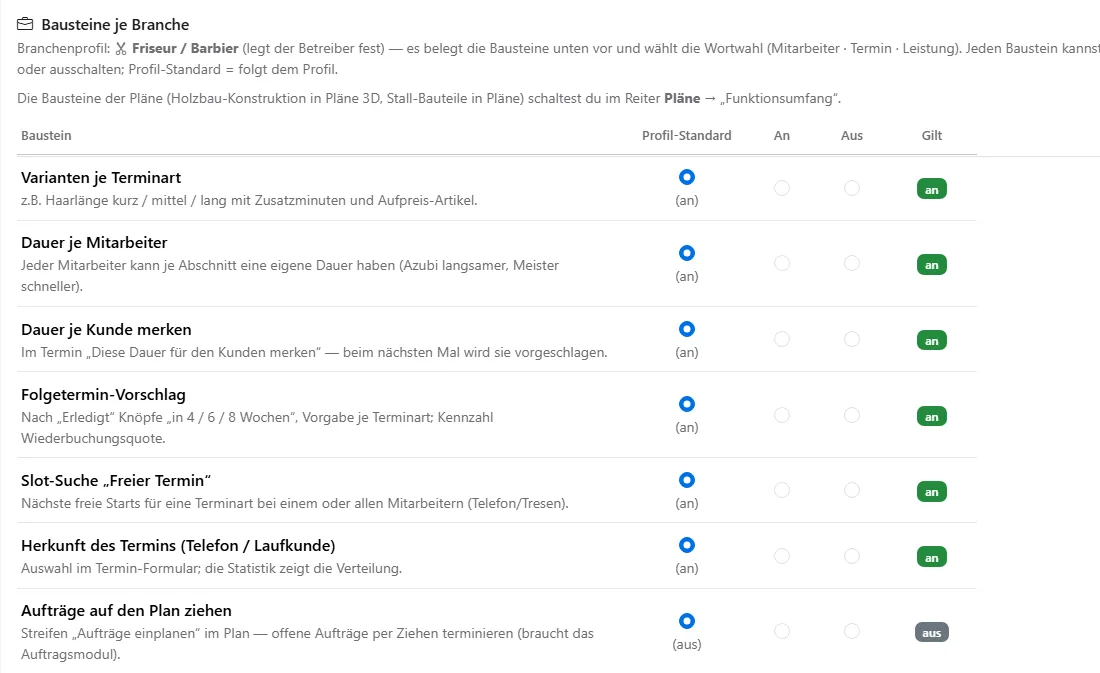Click the green Gilt badge for Dauer je Kunde merken
The image size is (1100, 673).
click(x=932, y=340)
